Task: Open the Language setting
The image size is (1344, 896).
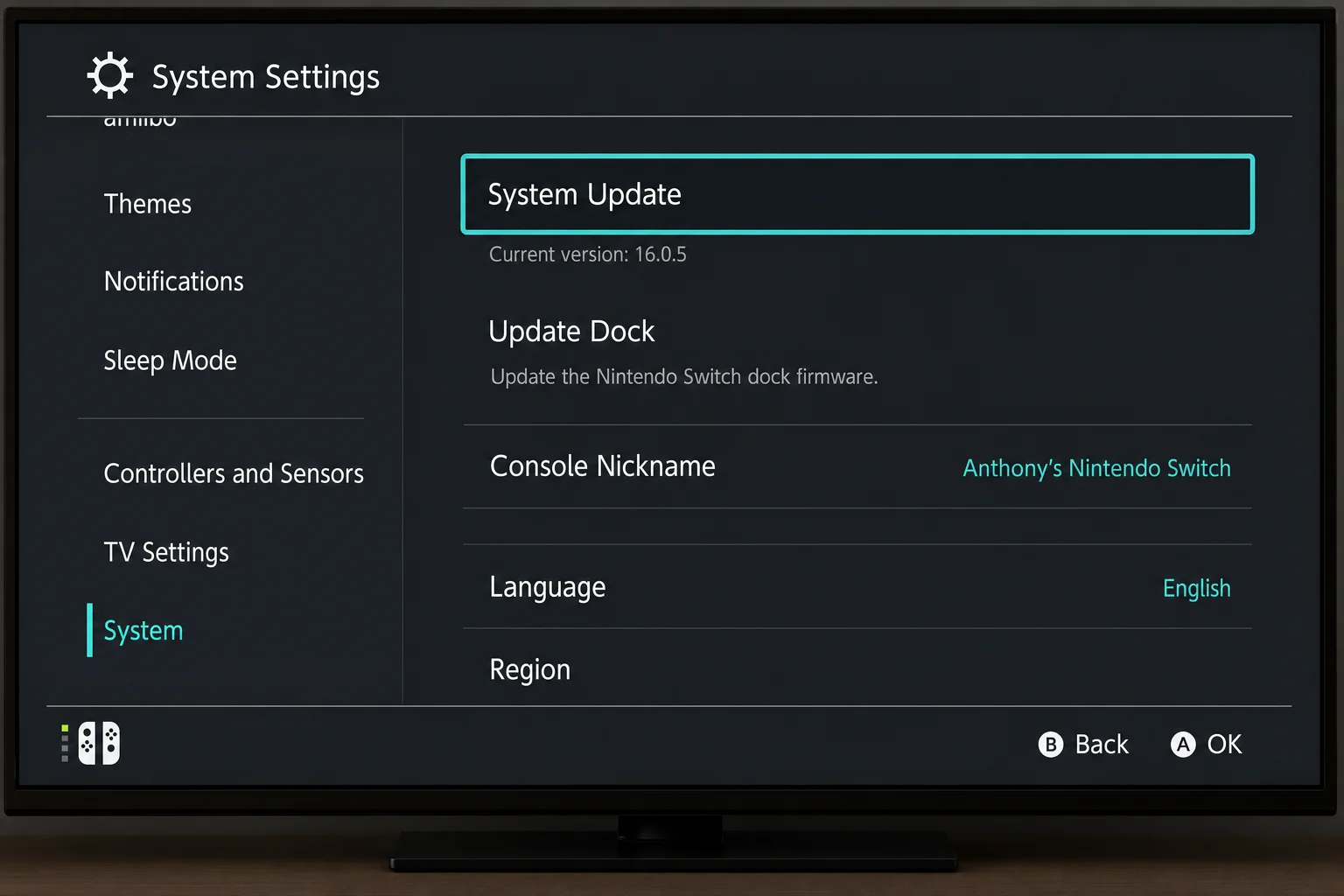Action: (857, 587)
